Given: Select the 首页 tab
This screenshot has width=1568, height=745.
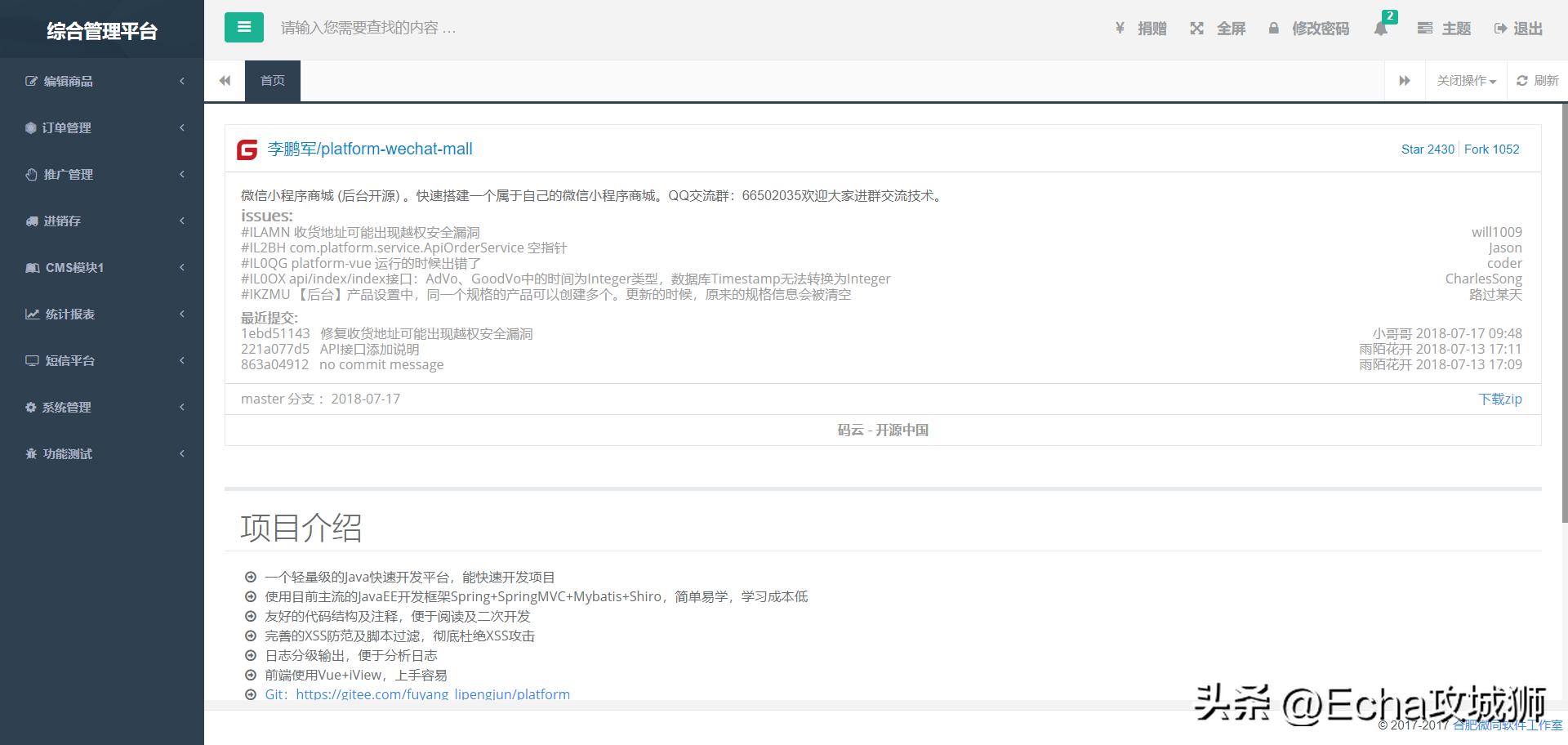Looking at the screenshot, I should tap(272, 80).
